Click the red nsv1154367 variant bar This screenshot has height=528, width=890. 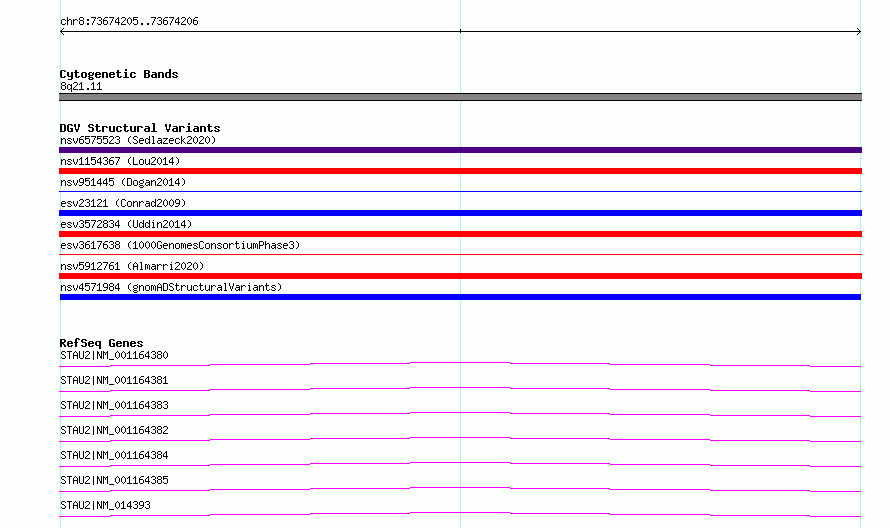coord(460,171)
